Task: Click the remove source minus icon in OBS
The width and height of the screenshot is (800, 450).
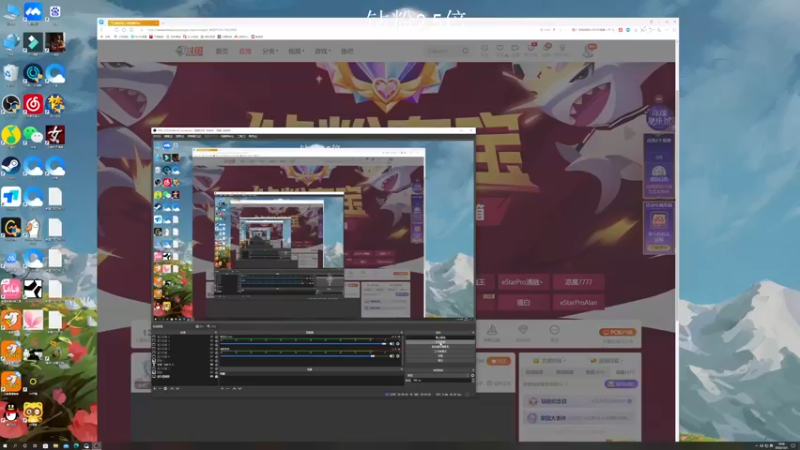Action: pyautogui.click(x=160, y=389)
